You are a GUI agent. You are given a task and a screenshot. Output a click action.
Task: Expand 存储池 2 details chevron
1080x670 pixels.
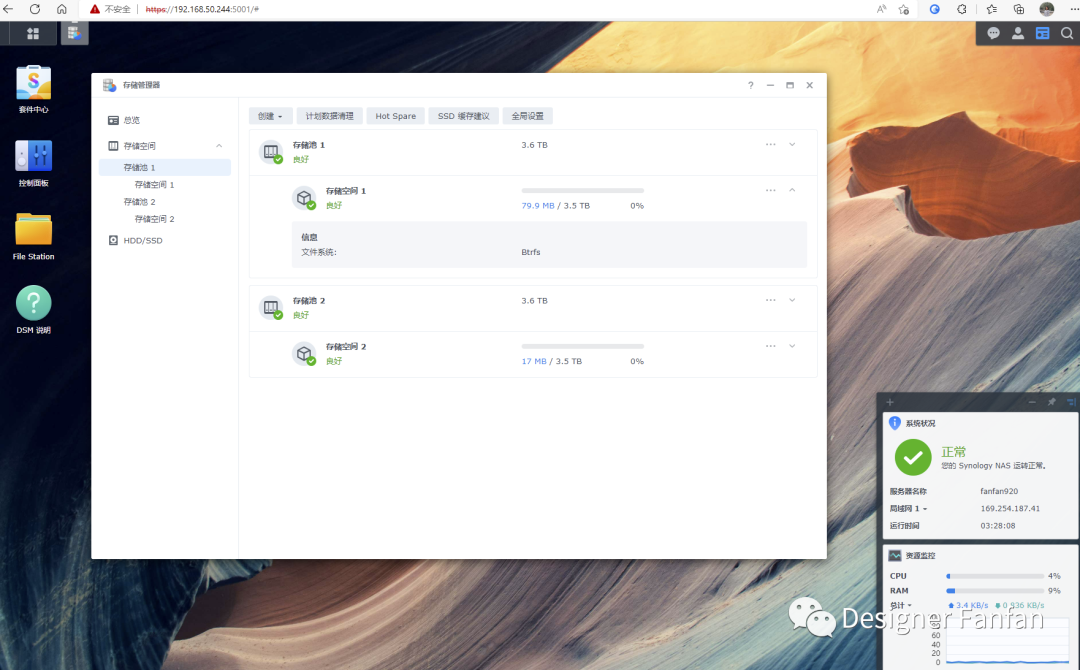tap(792, 300)
